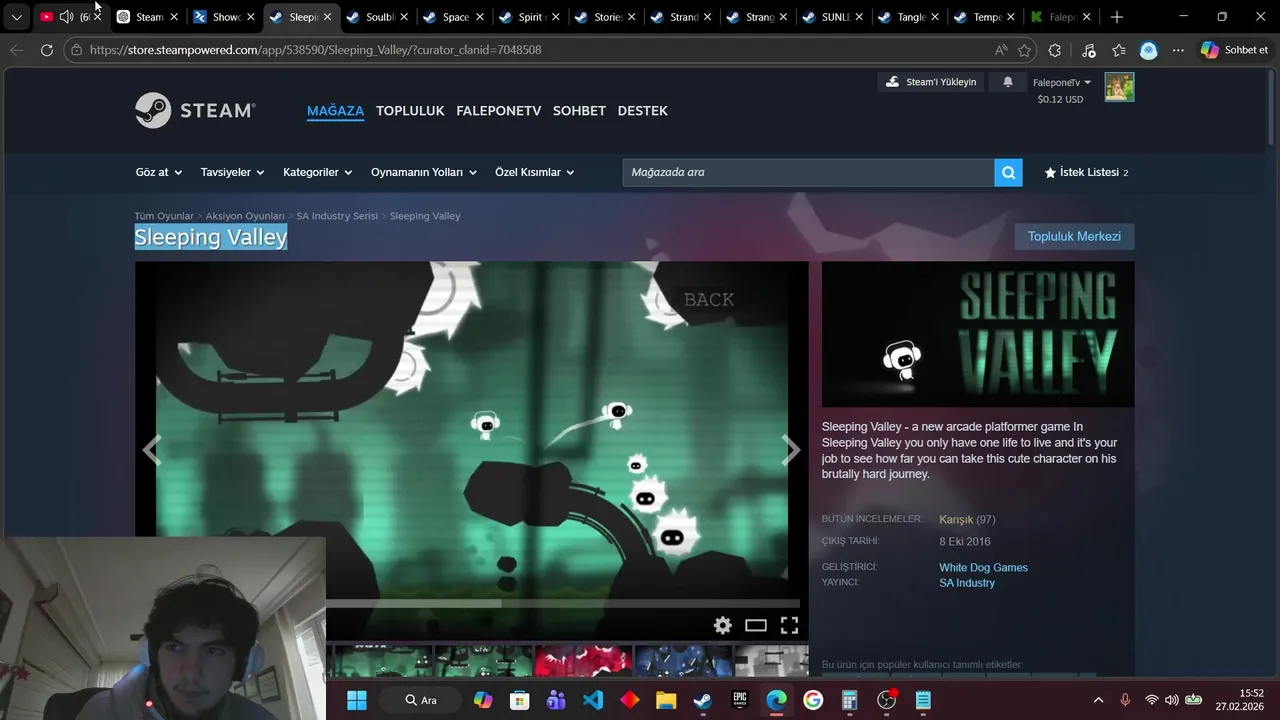The height and width of the screenshot is (720, 1280).
Task: Open browser extensions puzzle icon
Action: [1055, 50]
